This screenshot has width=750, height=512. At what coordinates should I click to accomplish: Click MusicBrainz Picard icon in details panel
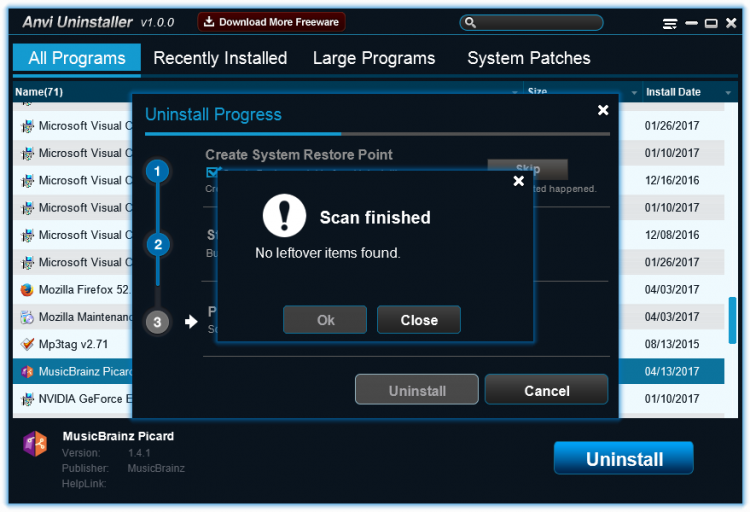coord(35,444)
